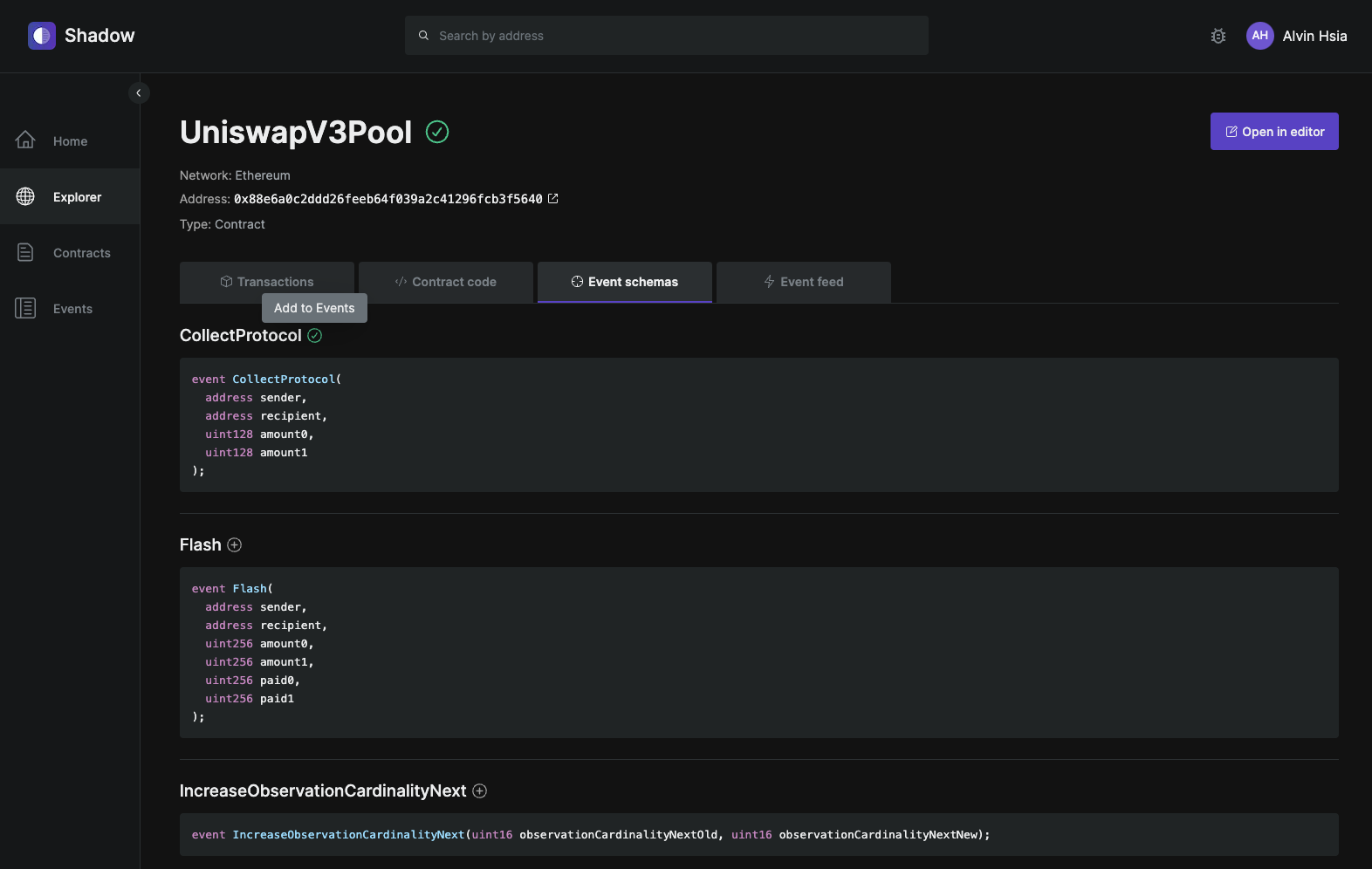Image resolution: width=1372 pixels, height=869 pixels.
Task: Select the Event schemas tab
Action: point(625,282)
